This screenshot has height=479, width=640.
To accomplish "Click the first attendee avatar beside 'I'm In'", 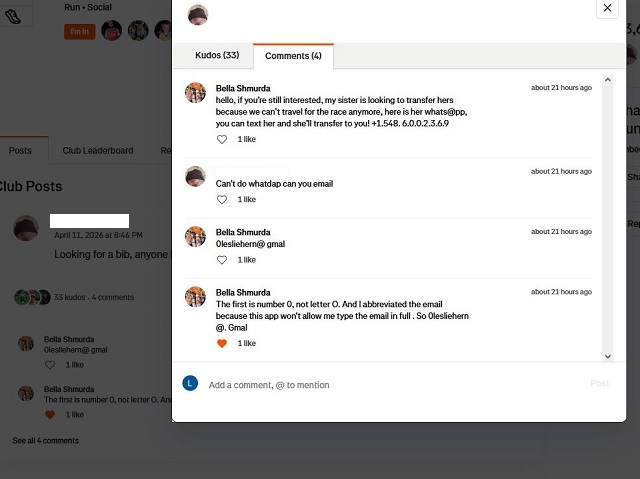I will click(x=111, y=30).
